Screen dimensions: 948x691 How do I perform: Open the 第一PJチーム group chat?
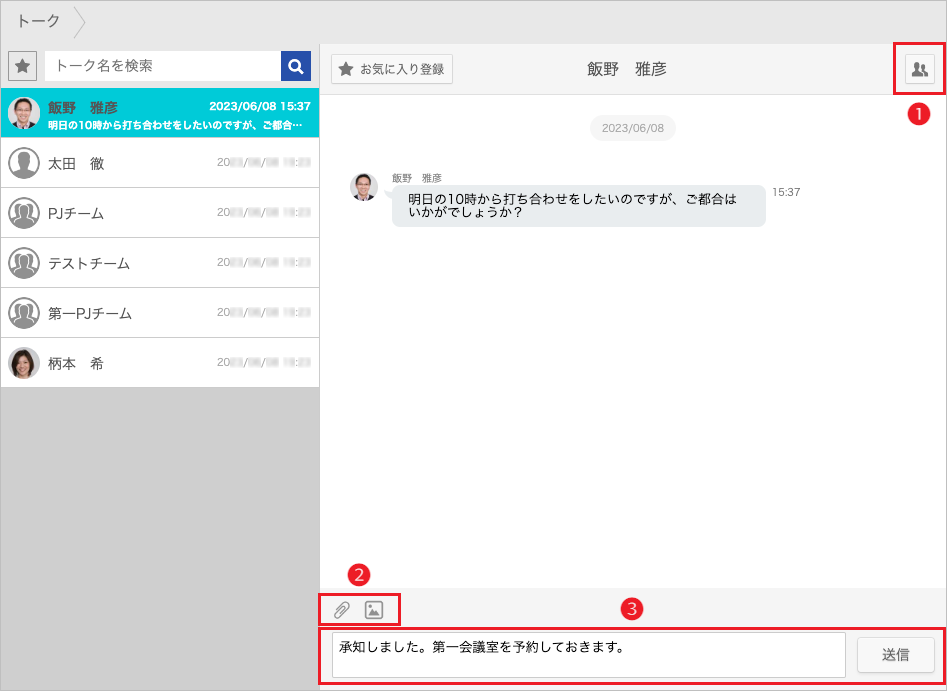(x=160, y=313)
